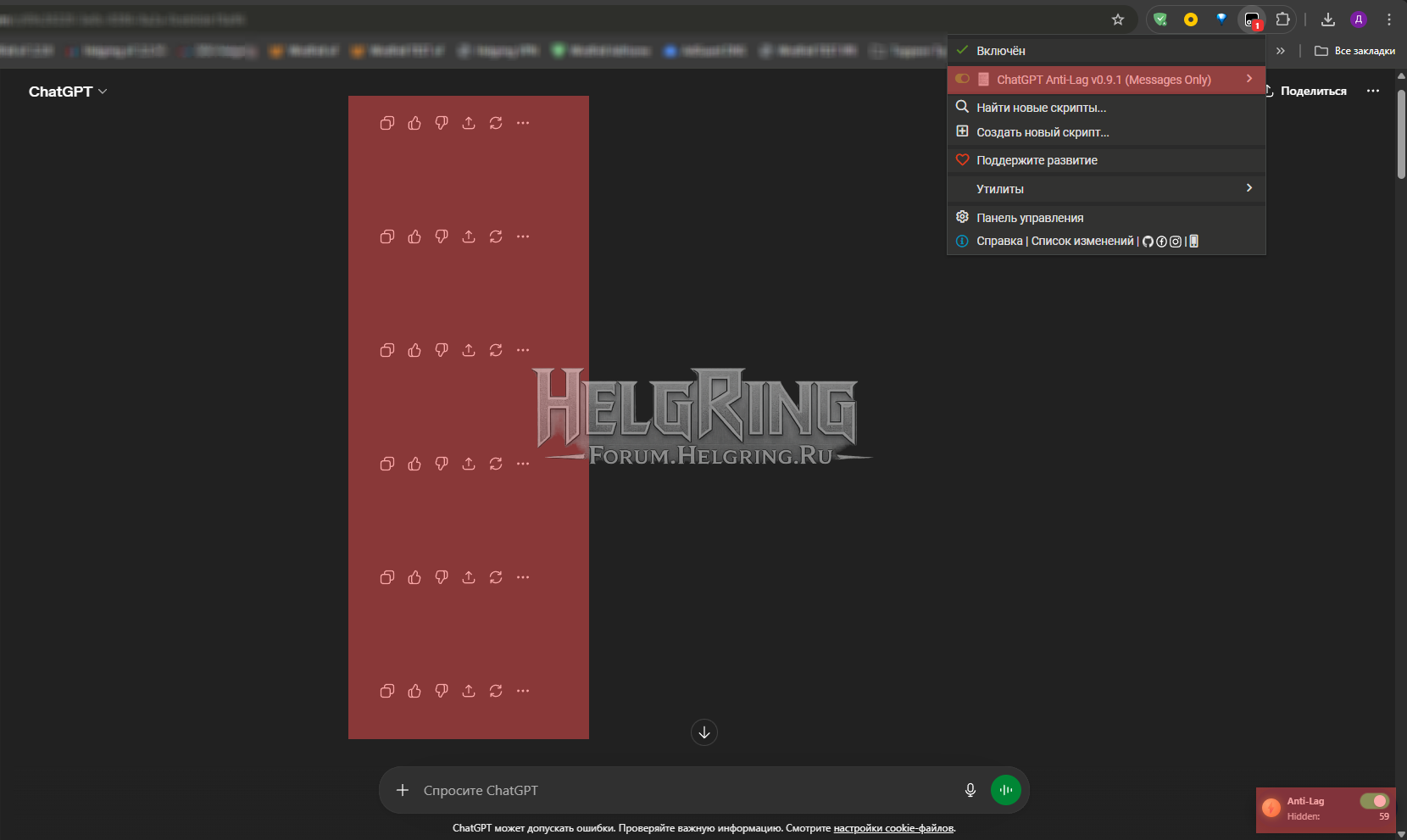This screenshot has height=840, width=1407.
Task: Like the topmost visible response
Action: coord(414,123)
